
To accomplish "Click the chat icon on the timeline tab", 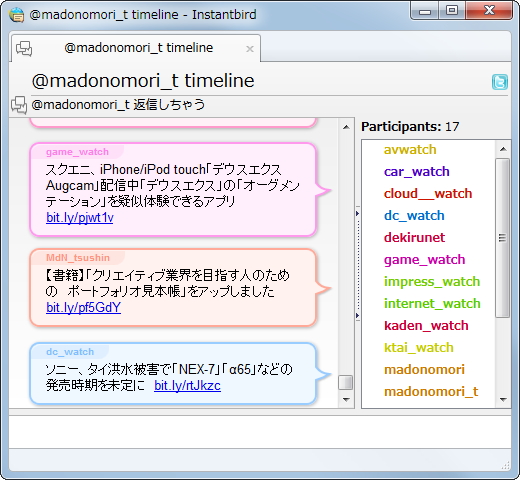I will 24,49.
